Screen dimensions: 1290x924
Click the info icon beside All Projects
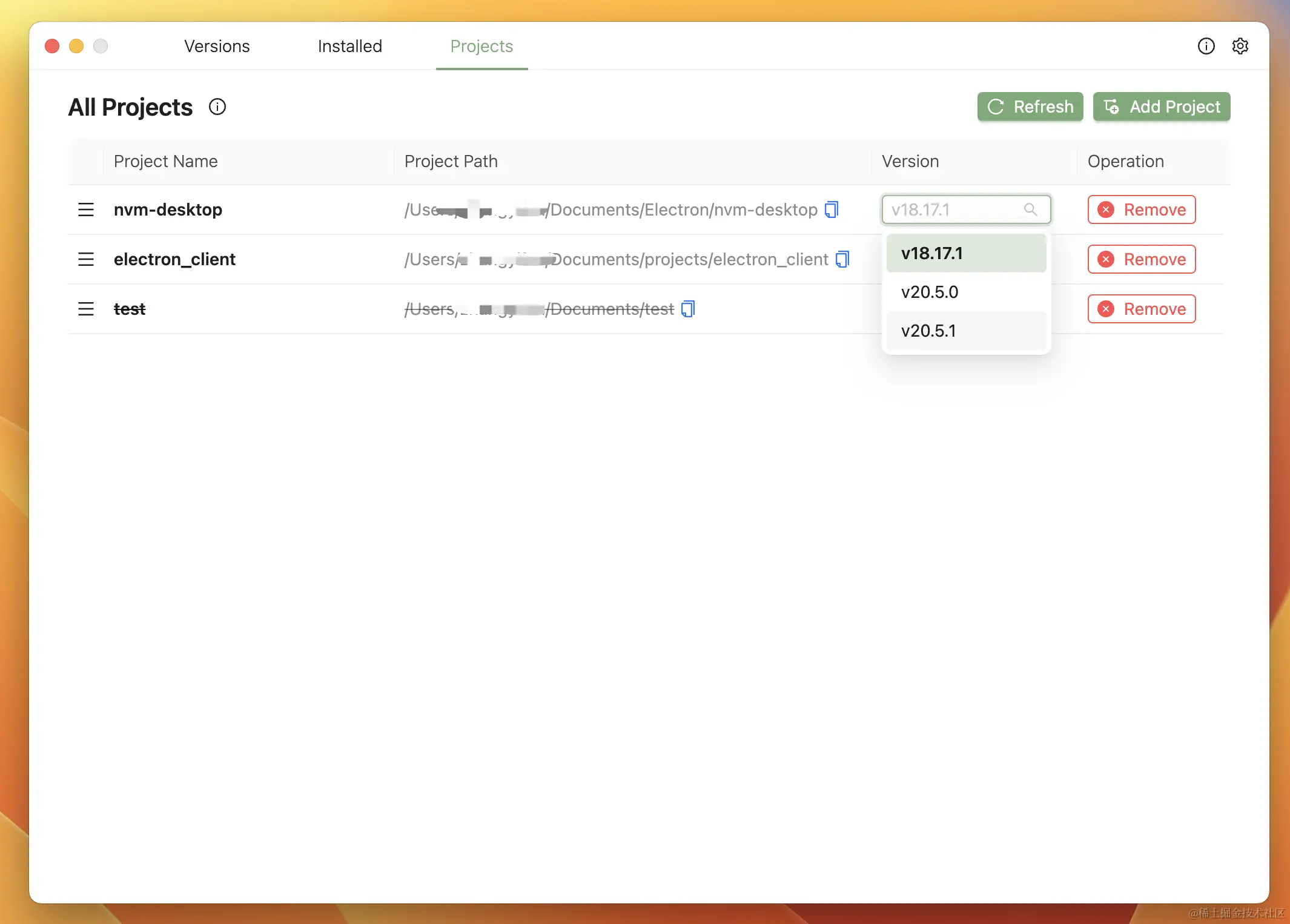tap(217, 107)
